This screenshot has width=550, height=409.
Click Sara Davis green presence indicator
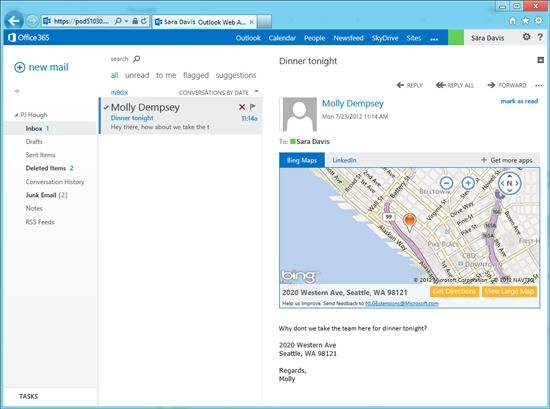pyautogui.click(x=293, y=141)
